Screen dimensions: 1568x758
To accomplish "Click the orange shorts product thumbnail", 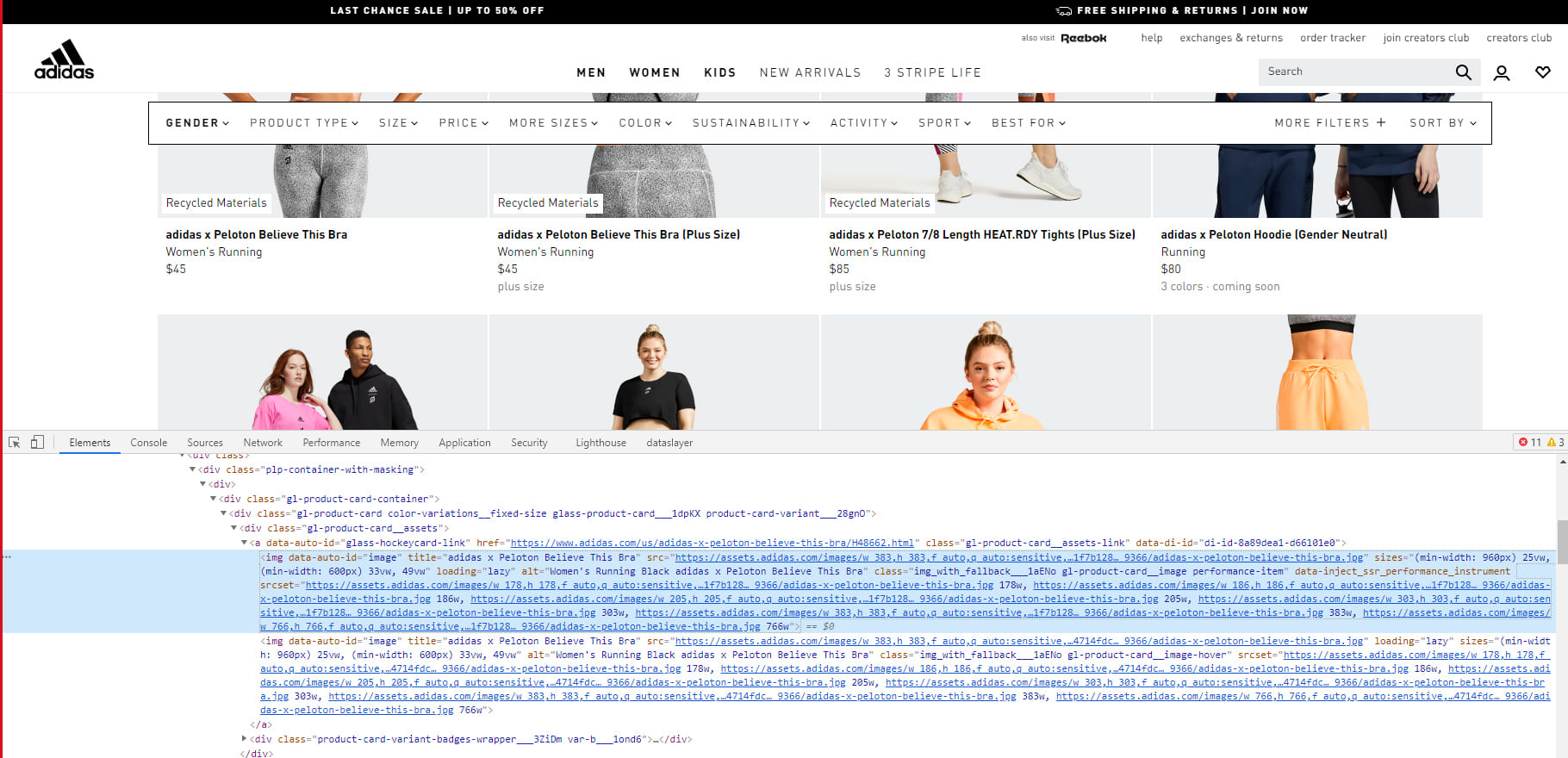I will (1317, 372).
